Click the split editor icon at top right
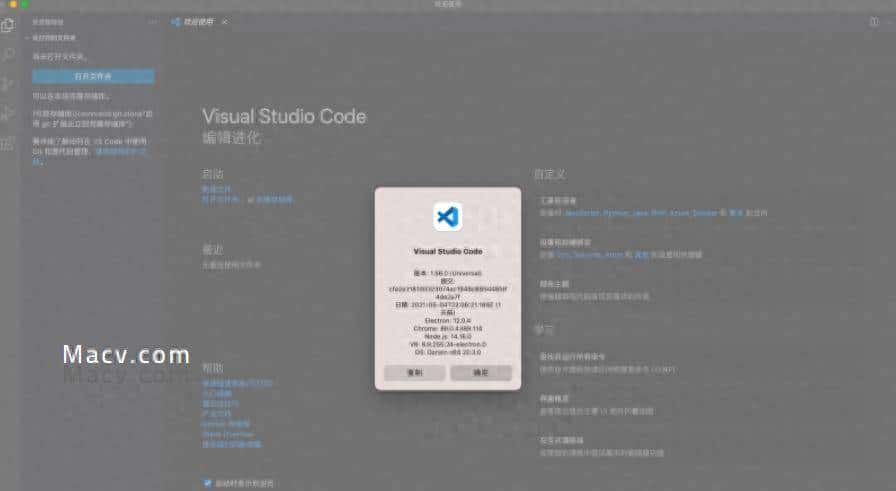 [874, 22]
